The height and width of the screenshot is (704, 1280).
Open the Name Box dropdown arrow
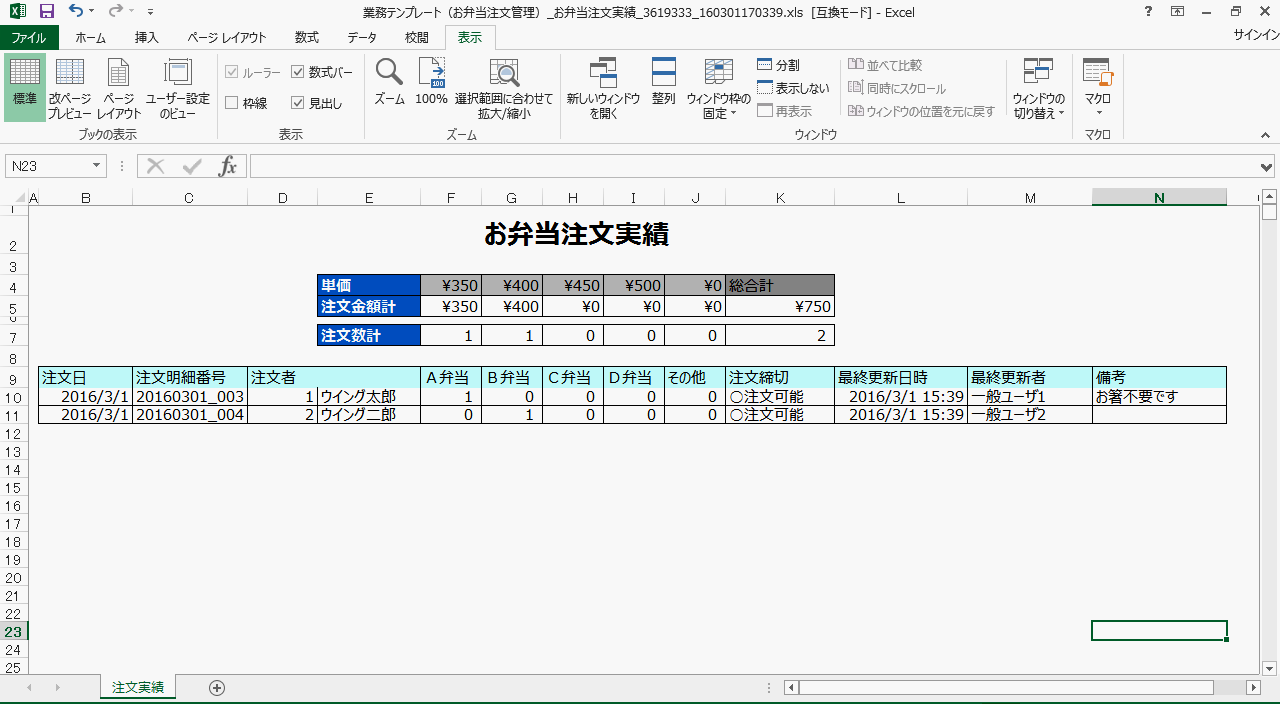[x=97, y=166]
